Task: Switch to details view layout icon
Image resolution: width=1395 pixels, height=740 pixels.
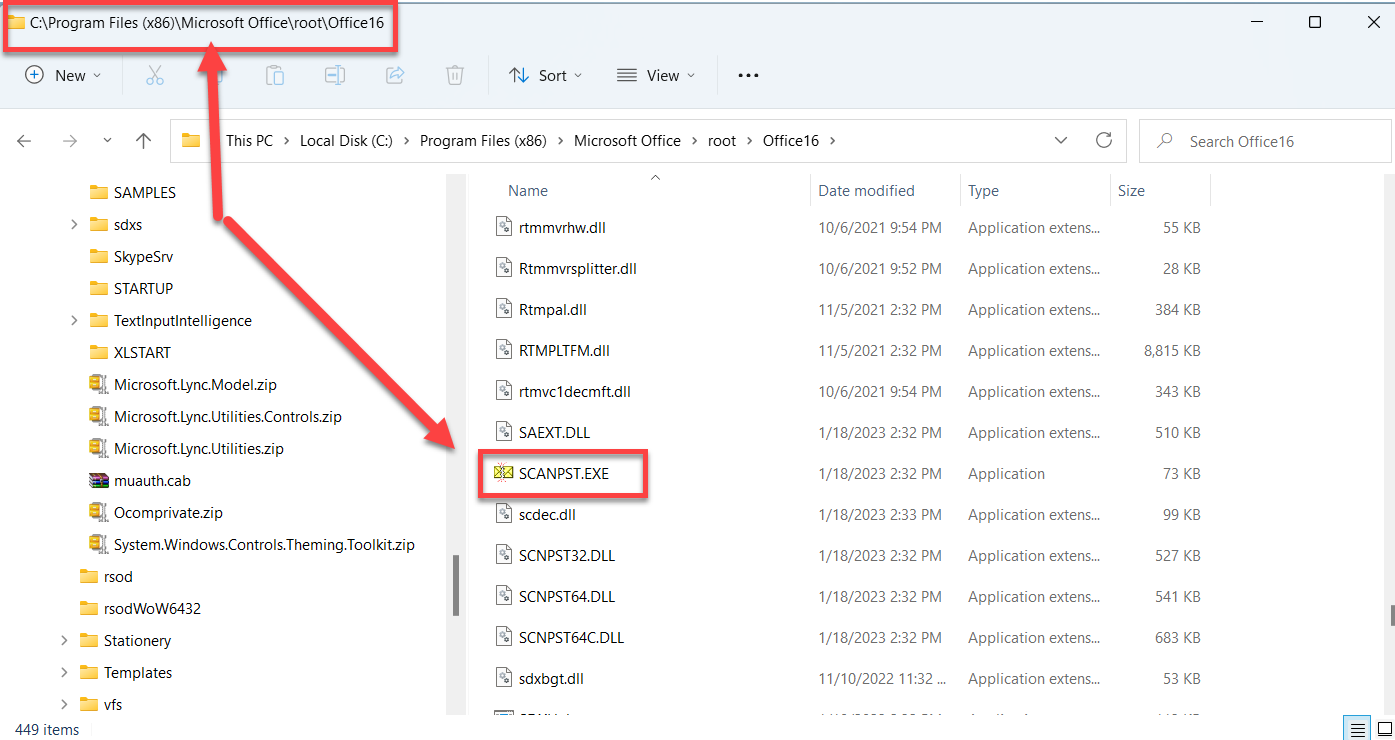Action: click(x=1358, y=728)
